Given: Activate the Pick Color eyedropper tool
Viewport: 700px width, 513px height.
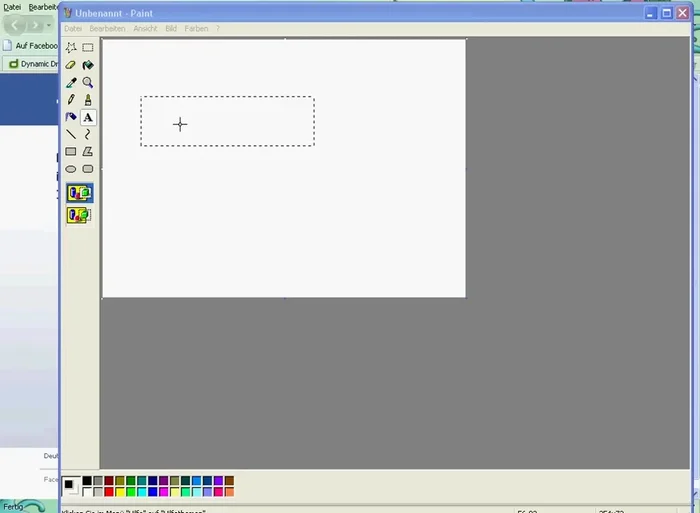Looking at the screenshot, I should click(x=71, y=83).
